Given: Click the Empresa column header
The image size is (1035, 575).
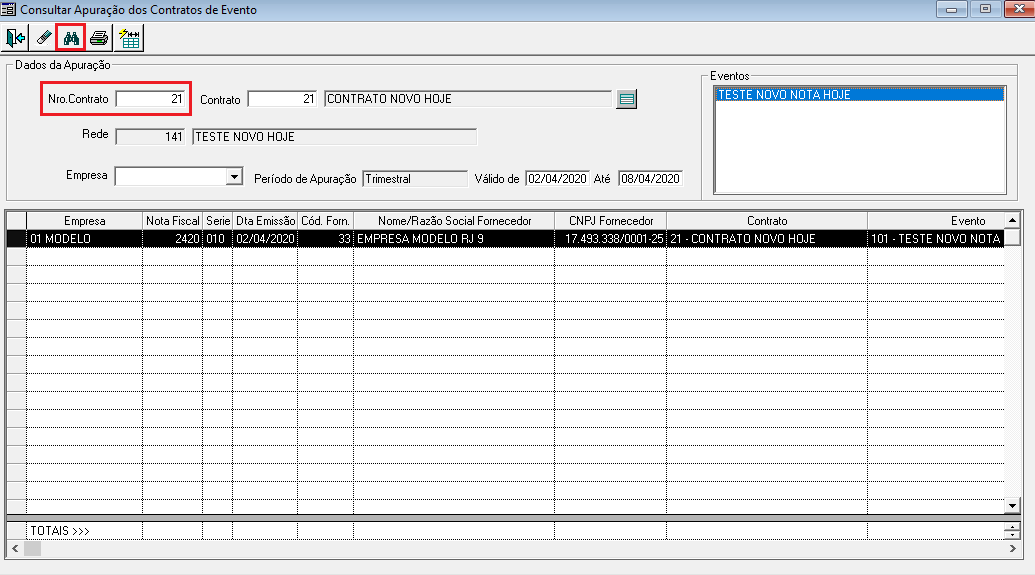Looking at the screenshot, I should (84, 220).
